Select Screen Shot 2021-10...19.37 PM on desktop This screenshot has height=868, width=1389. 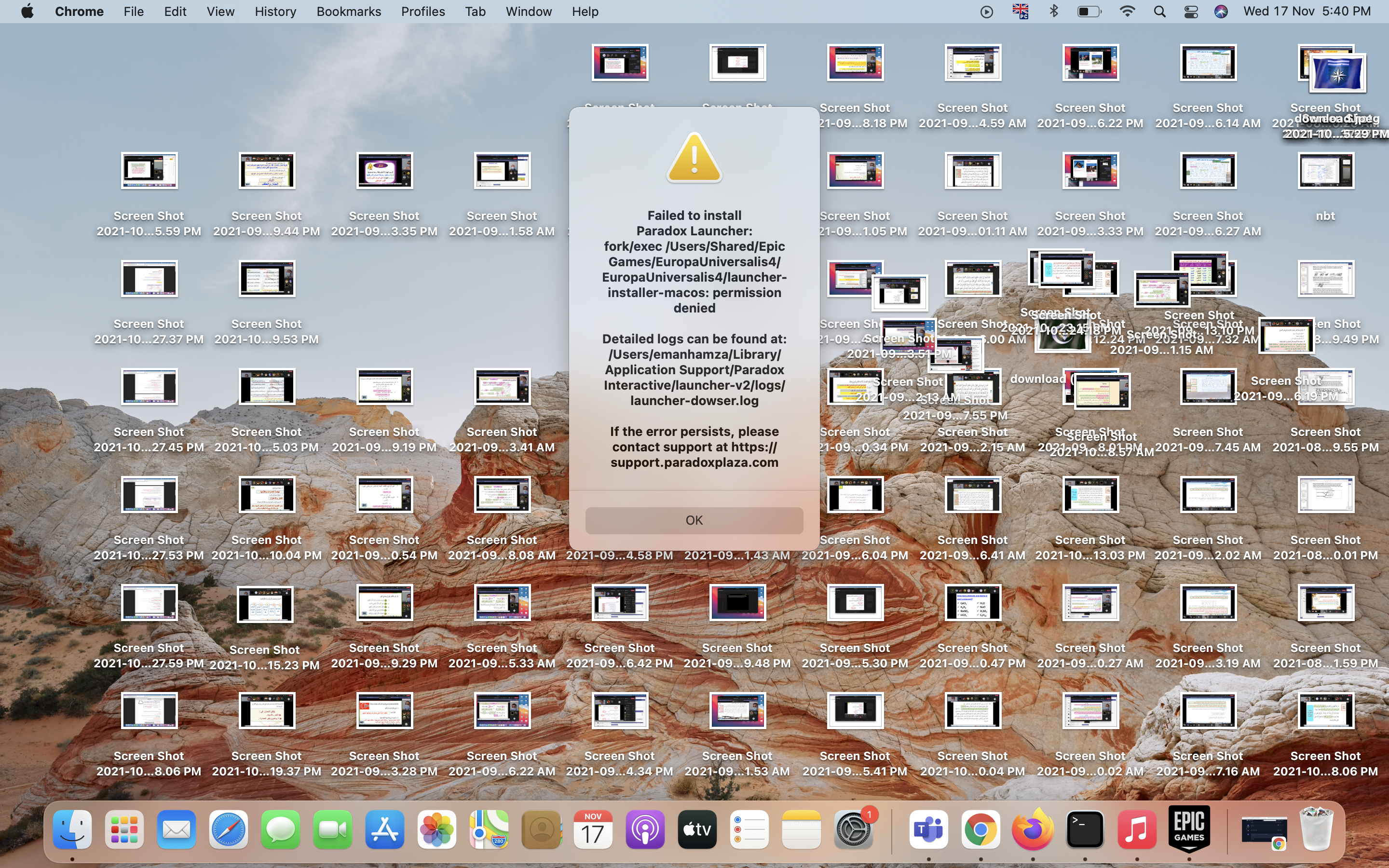[267, 711]
